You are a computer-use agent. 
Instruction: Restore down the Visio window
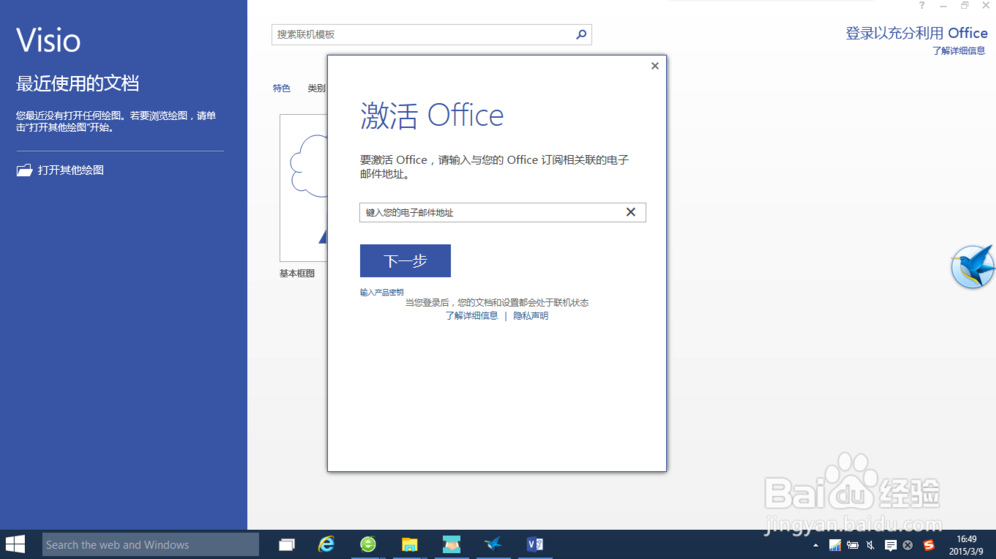click(x=964, y=6)
